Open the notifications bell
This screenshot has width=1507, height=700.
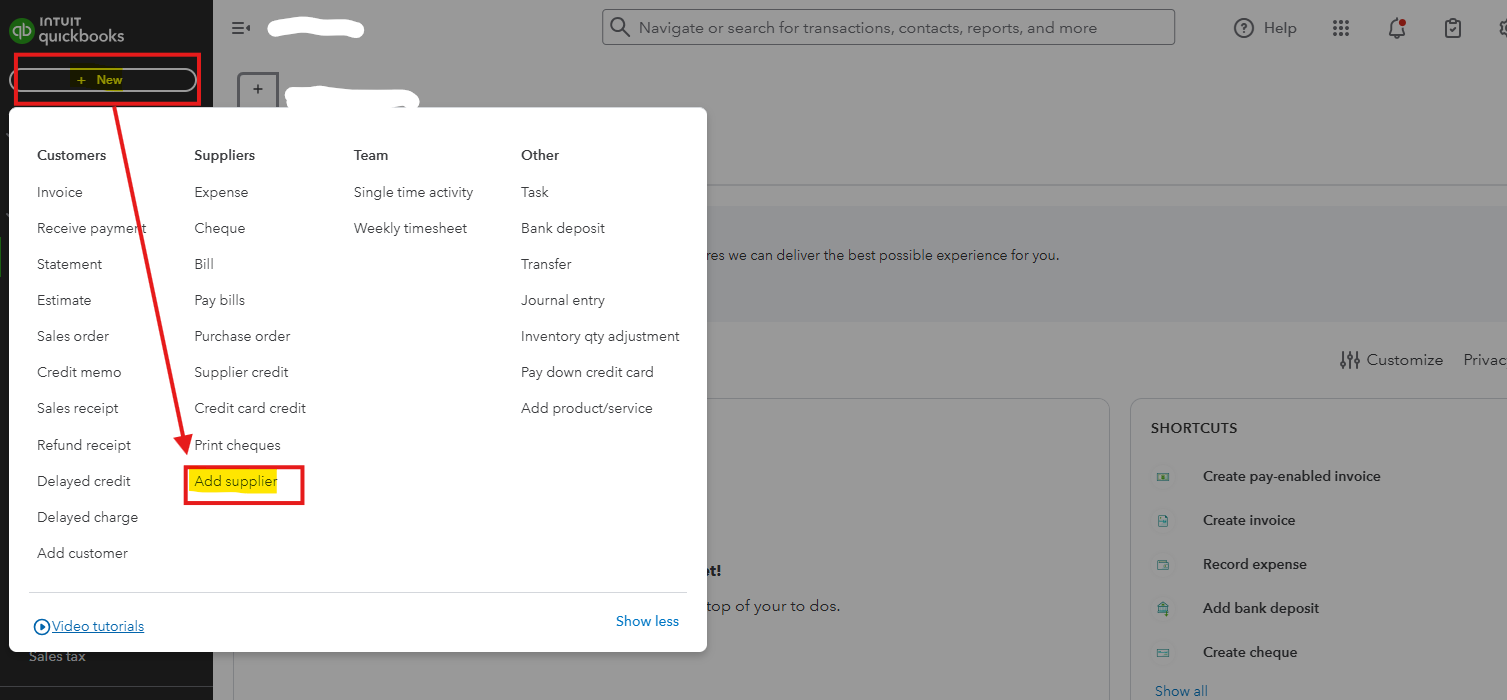(1397, 28)
